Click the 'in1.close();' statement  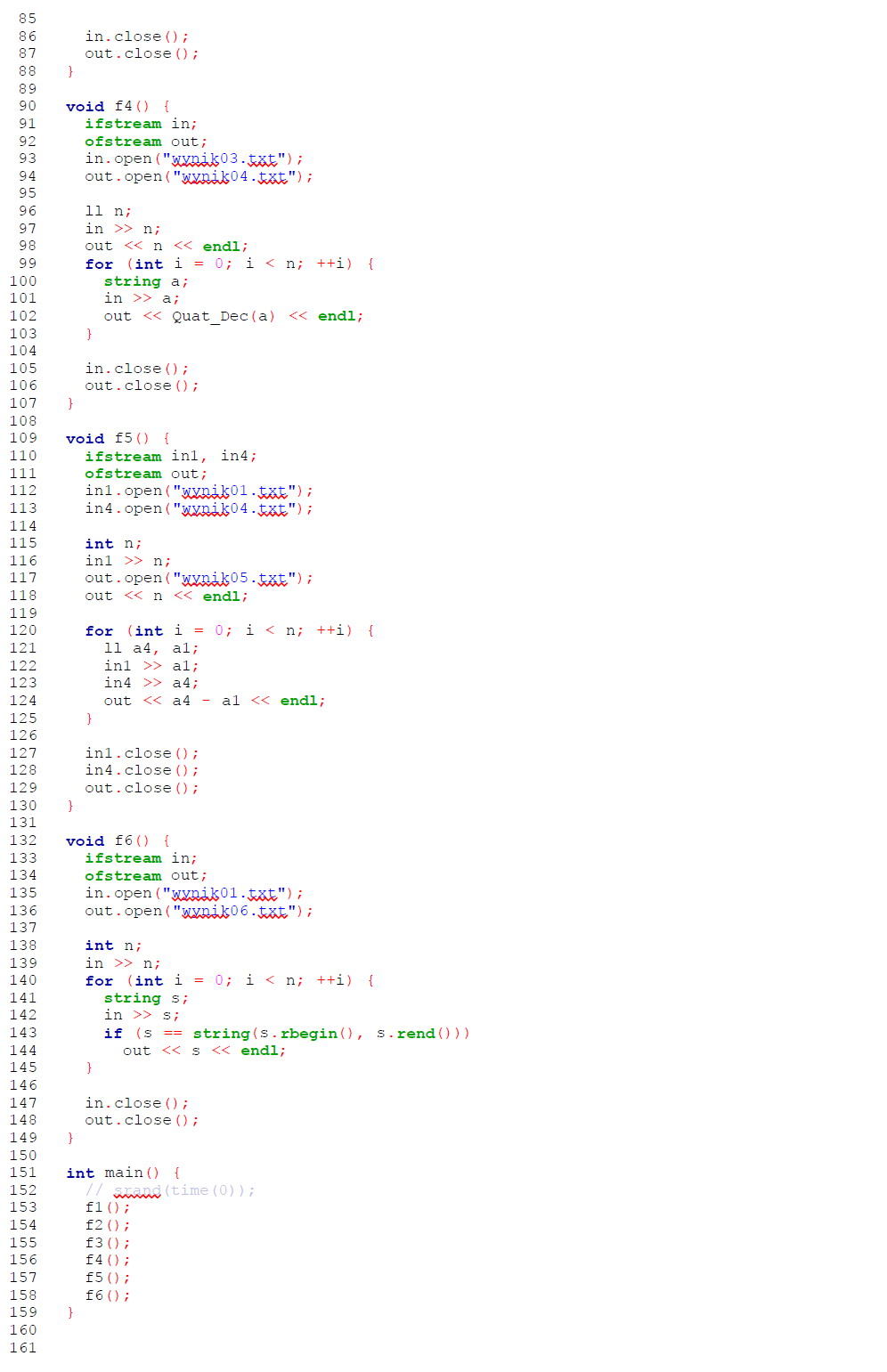[x=142, y=753]
